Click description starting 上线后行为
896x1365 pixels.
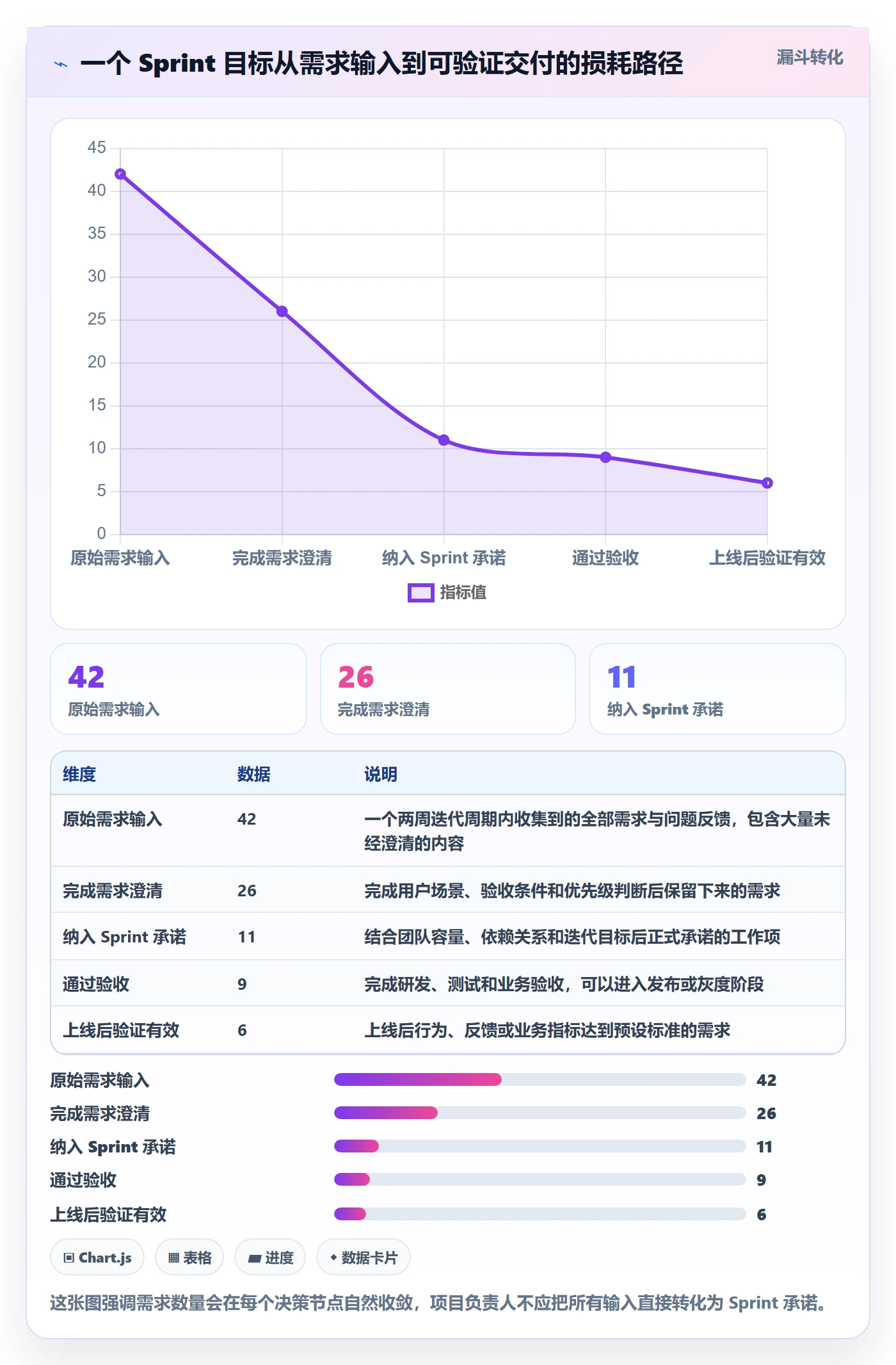pos(547,1030)
